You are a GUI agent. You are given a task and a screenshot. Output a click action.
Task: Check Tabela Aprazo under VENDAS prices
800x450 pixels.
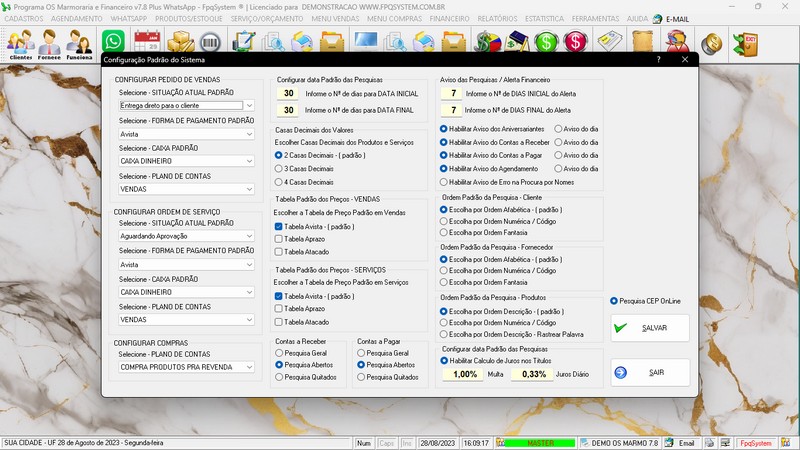click(300, 239)
